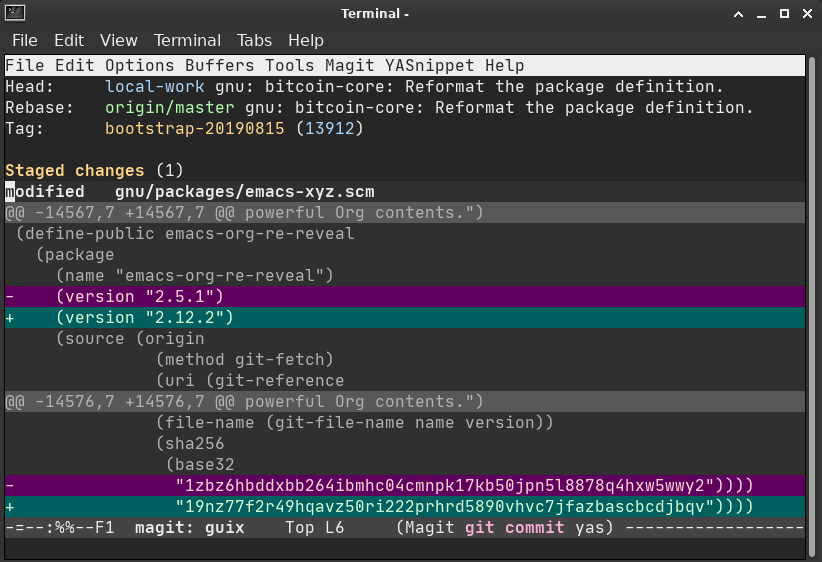Click the (package line
The image size is (822, 562).
tap(75, 254)
